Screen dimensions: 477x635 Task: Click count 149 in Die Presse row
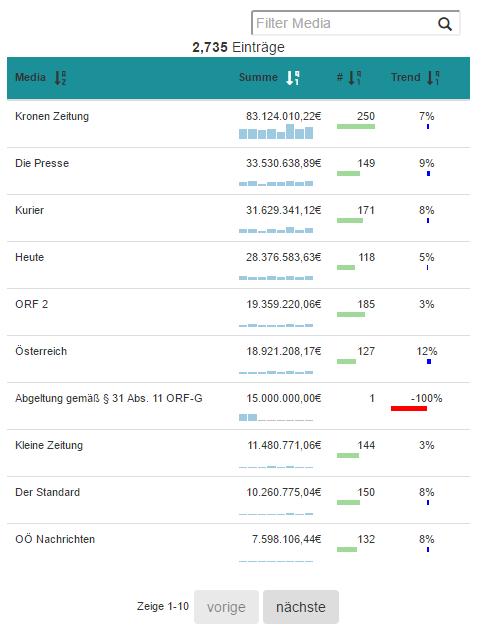[x=366, y=163]
